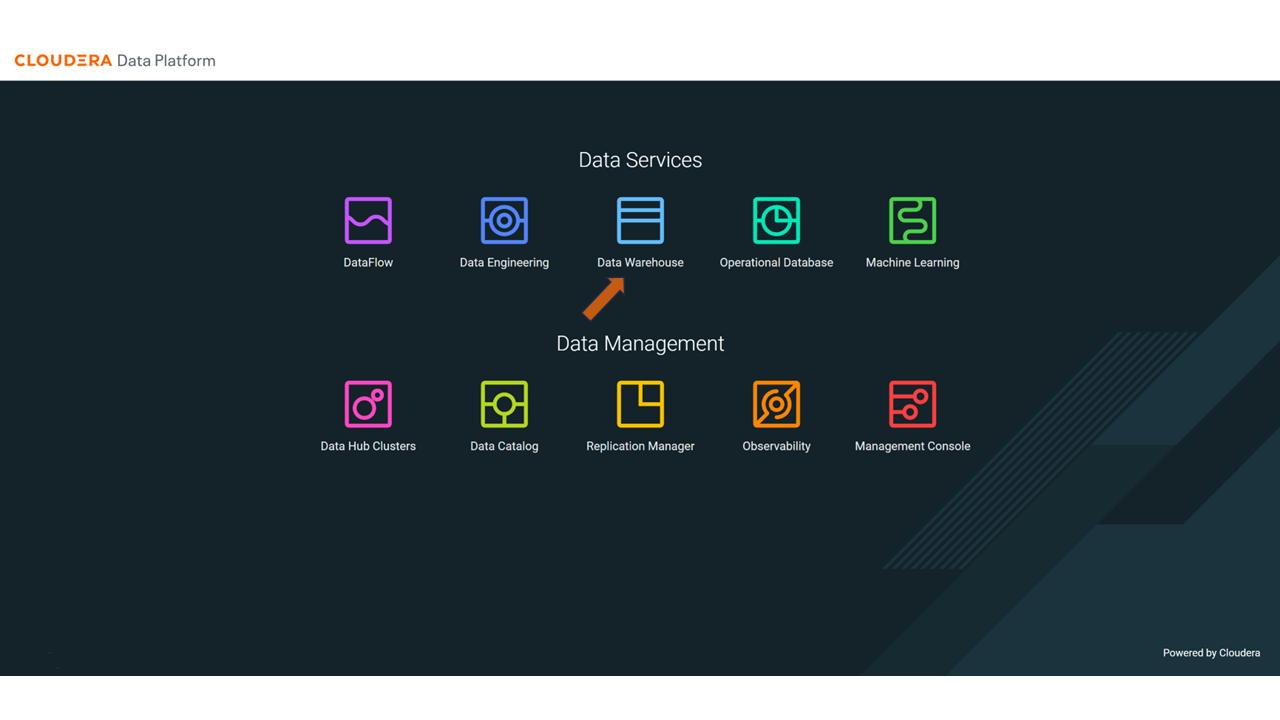Launch the Observability icon

[x=776, y=404]
